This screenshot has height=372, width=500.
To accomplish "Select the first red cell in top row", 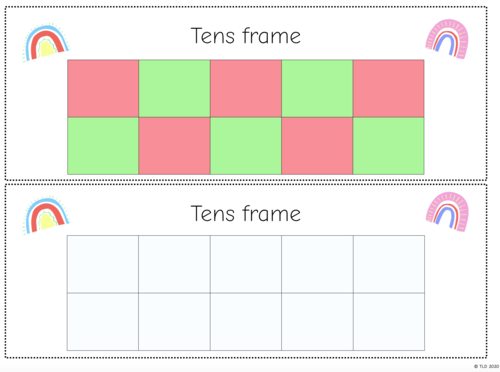I will pyautogui.click(x=103, y=88).
